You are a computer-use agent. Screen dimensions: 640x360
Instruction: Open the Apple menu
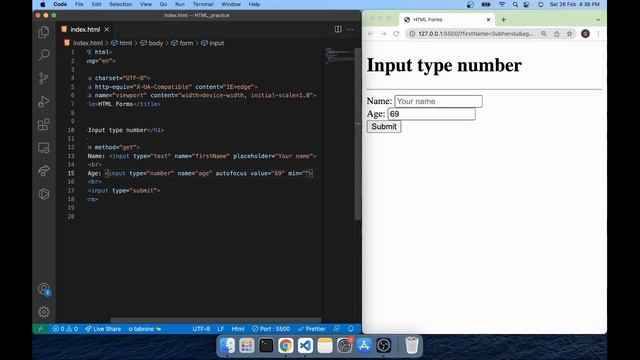click(x=43, y=4)
